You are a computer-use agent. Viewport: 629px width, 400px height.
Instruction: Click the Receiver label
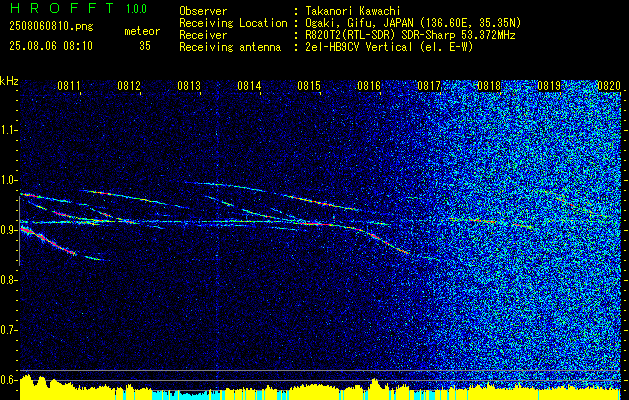pyautogui.click(x=203, y=35)
